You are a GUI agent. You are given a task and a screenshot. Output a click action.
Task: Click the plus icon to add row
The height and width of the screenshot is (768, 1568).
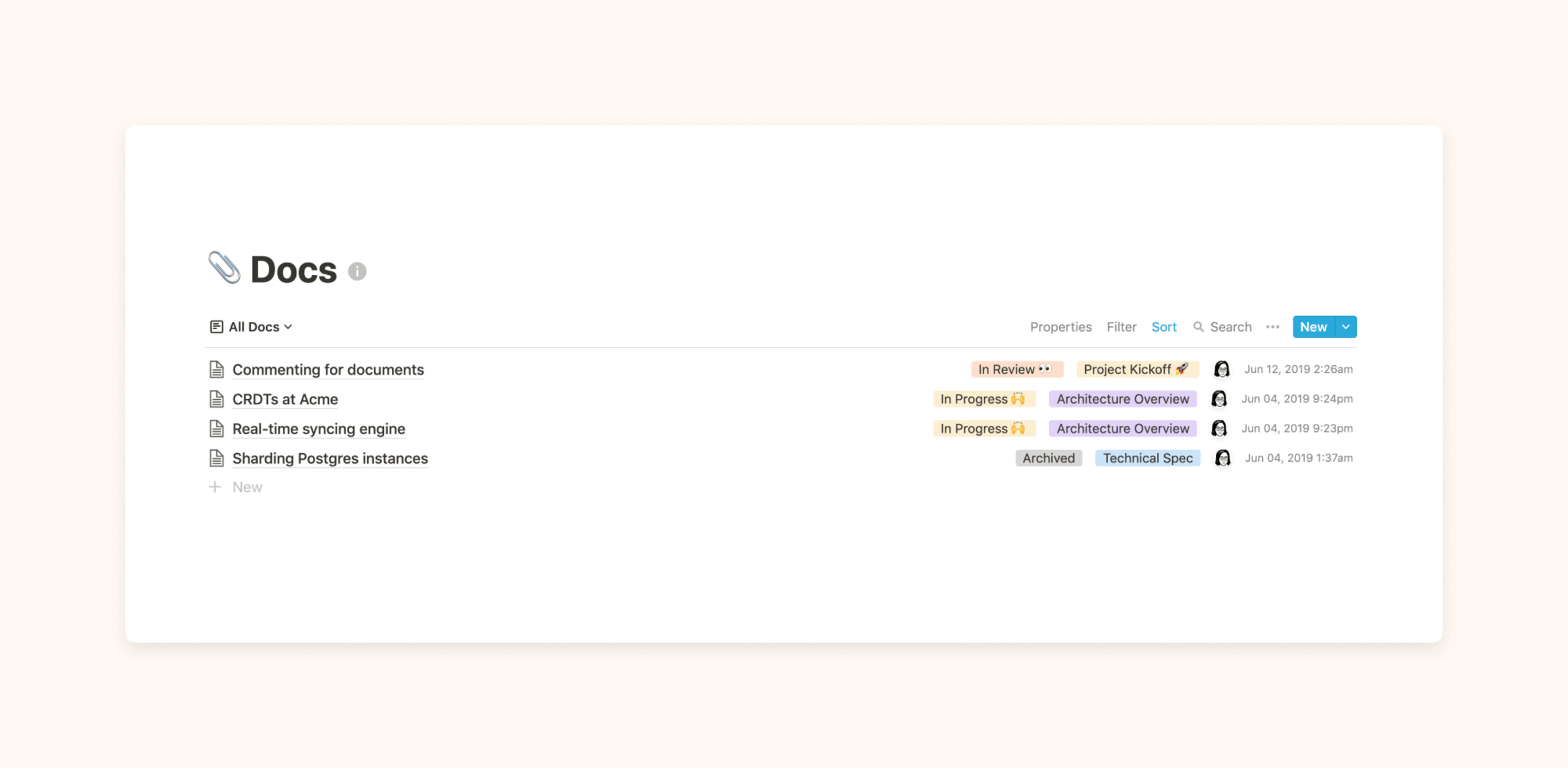click(215, 487)
